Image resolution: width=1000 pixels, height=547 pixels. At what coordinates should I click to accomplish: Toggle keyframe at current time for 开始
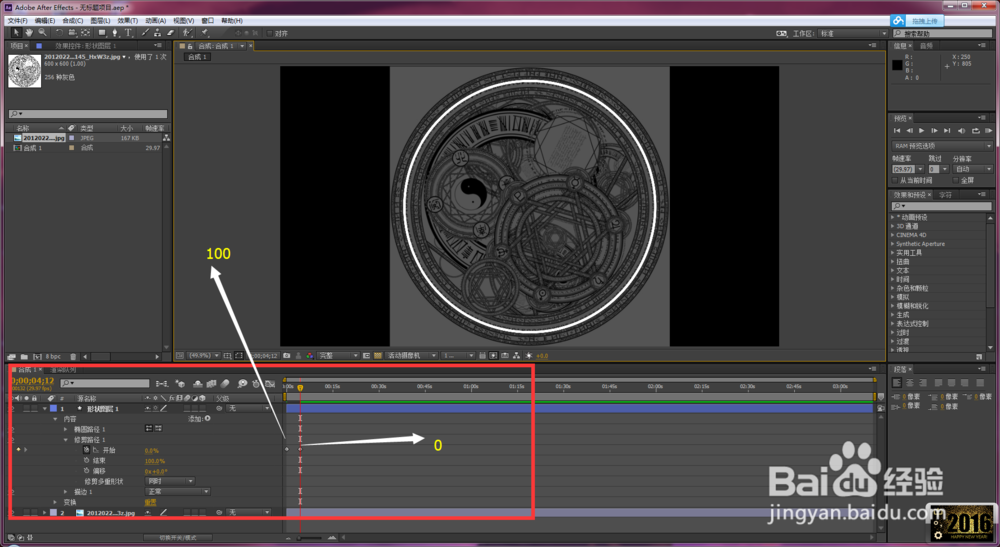(x=18, y=449)
